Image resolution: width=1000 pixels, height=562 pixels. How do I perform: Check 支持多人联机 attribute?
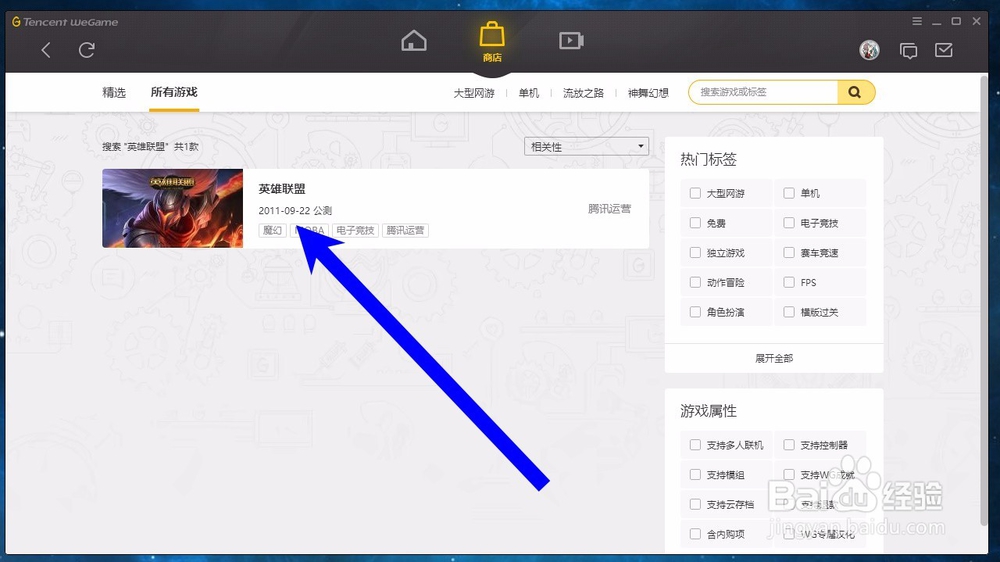point(695,445)
